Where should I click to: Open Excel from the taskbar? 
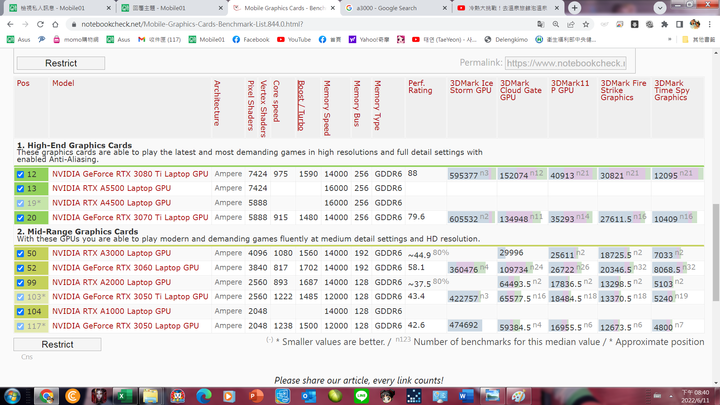[x=124, y=396]
